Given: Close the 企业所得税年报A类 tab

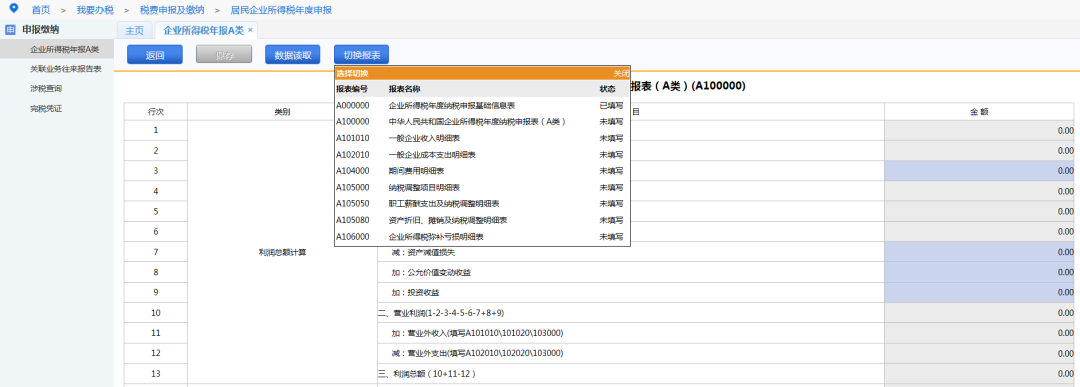Looking at the screenshot, I should 250,30.
